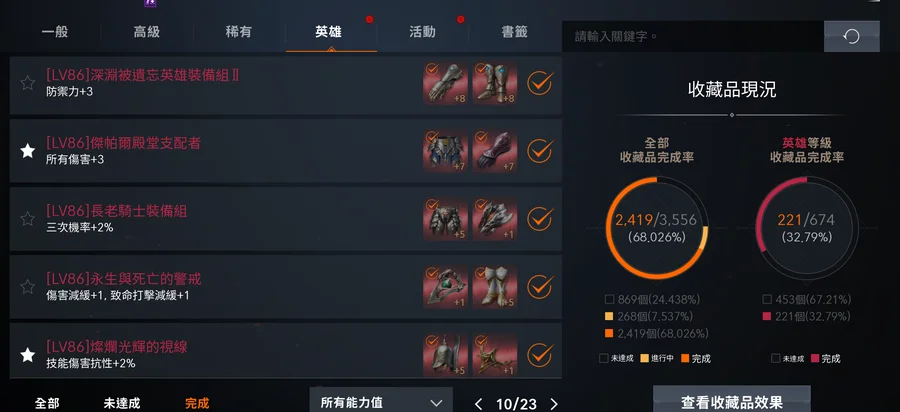Select gauntlet item icon in 深淵被遺忘英雄裝備組Ⅱ
Viewport: 900px width, 412px height.
[445, 84]
